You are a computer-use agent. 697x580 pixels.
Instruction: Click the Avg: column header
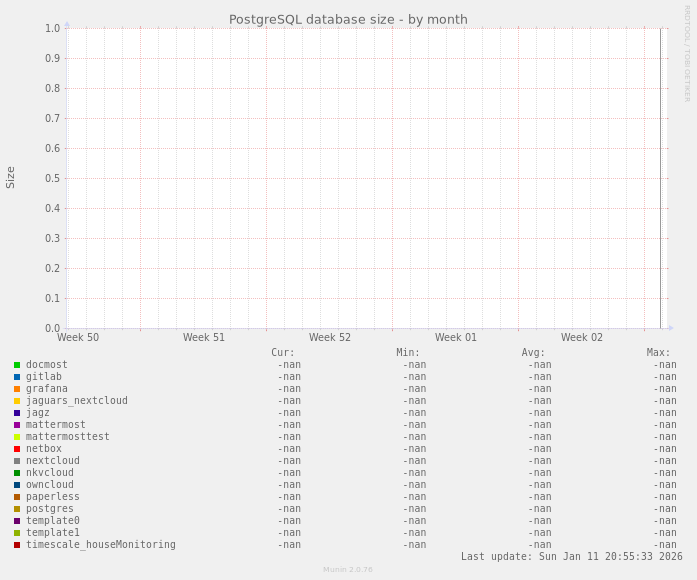pyautogui.click(x=533, y=352)
